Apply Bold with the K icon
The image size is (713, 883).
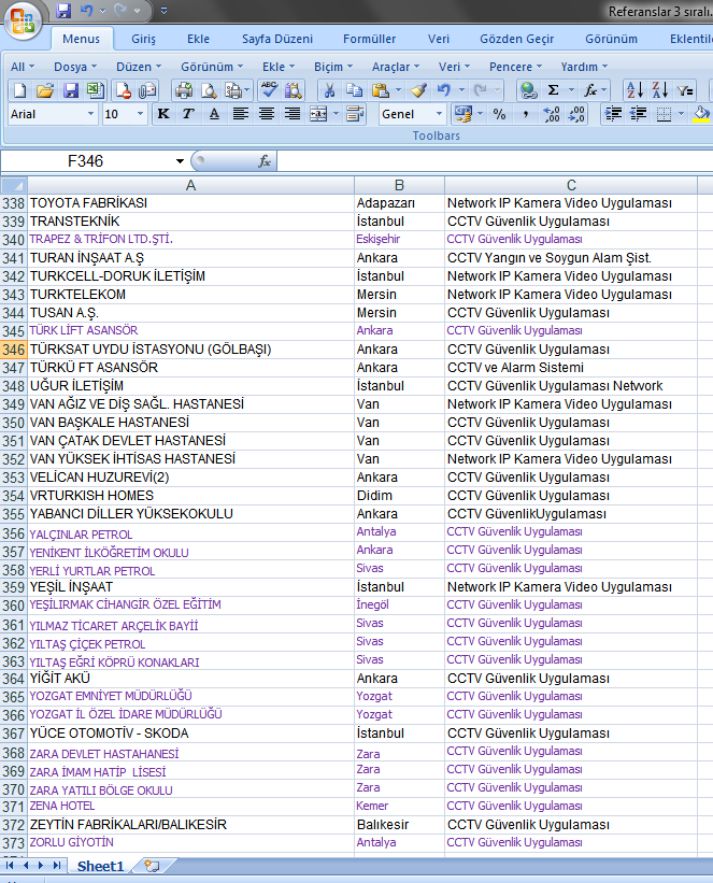click(163, 114)
